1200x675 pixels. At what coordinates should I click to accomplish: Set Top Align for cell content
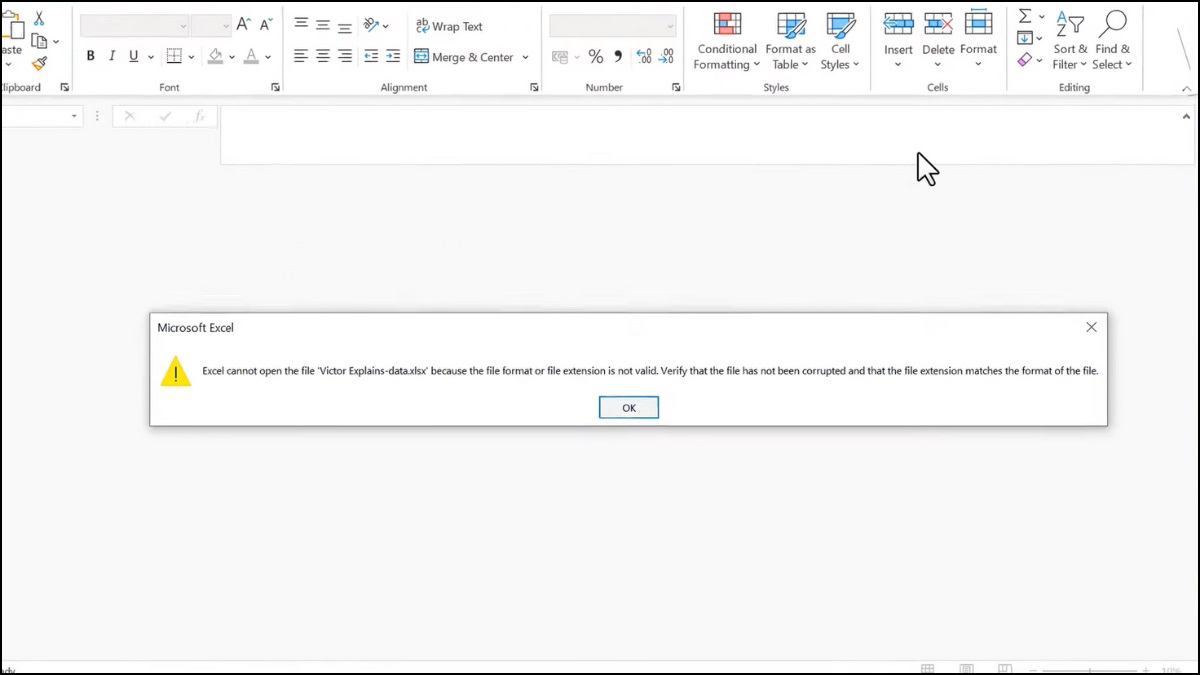pos(301,25)
